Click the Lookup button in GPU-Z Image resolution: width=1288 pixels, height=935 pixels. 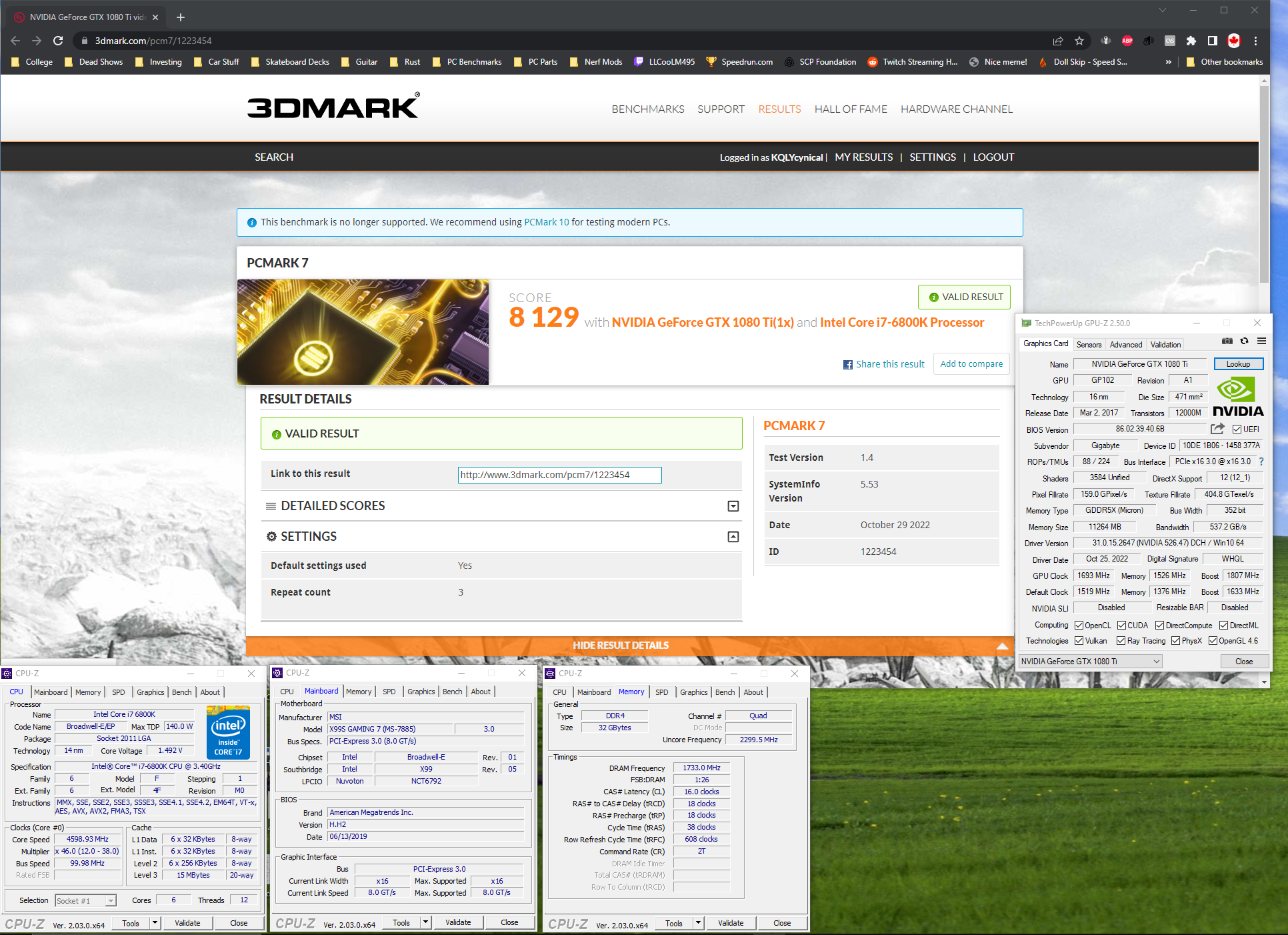(x=1238, y=364)
